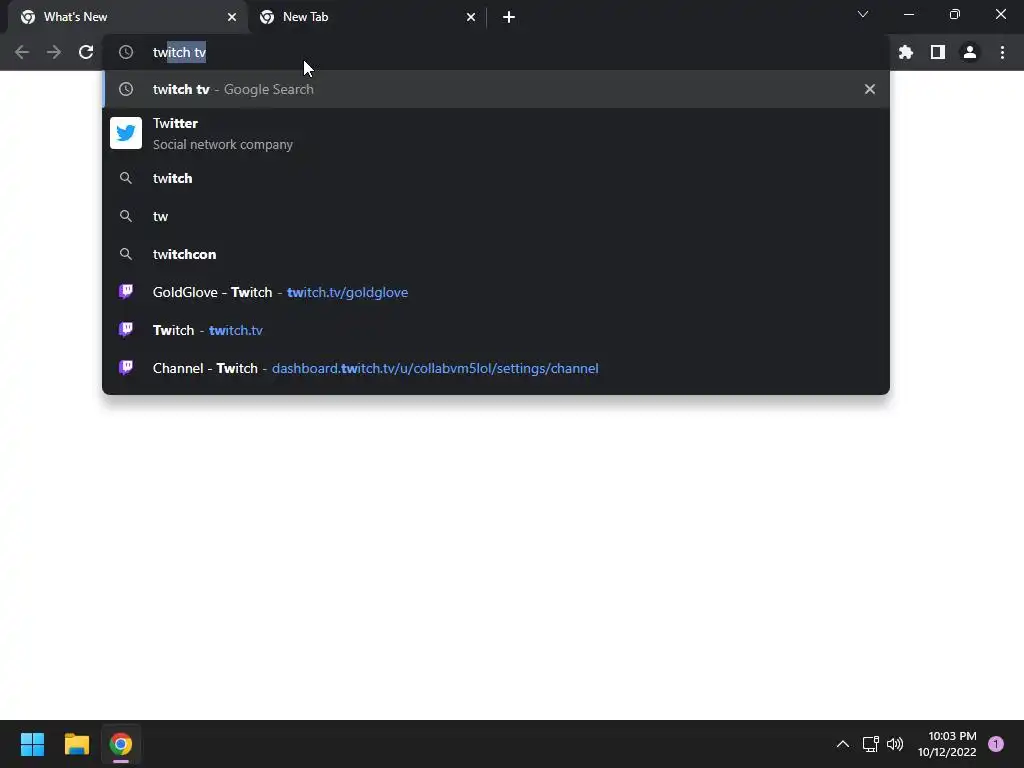This screenshot has height=768, width=1024.
Task: Reload the current page
Action: tap(86, 52)
